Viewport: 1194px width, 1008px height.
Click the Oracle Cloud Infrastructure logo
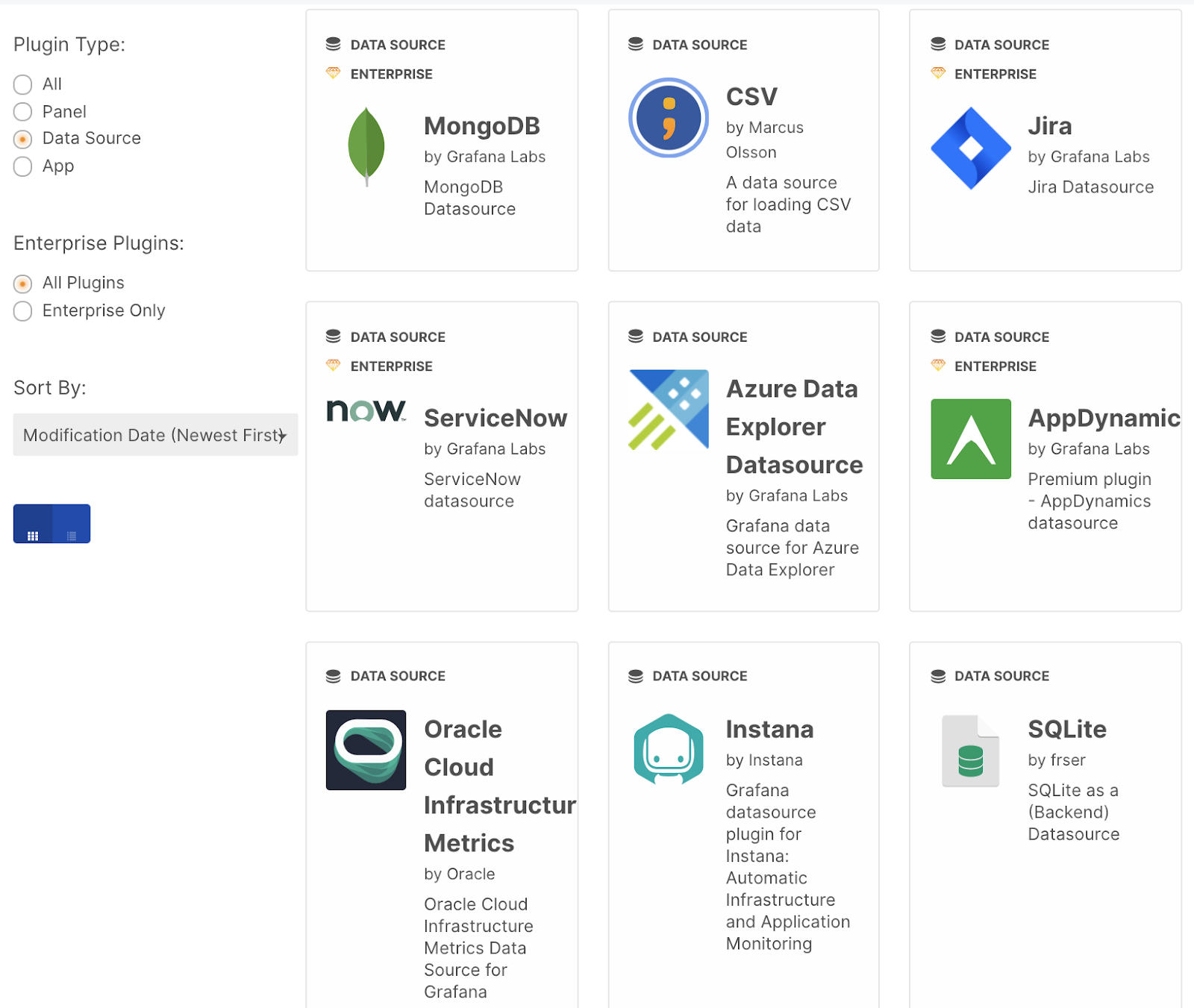pos(366,750)
